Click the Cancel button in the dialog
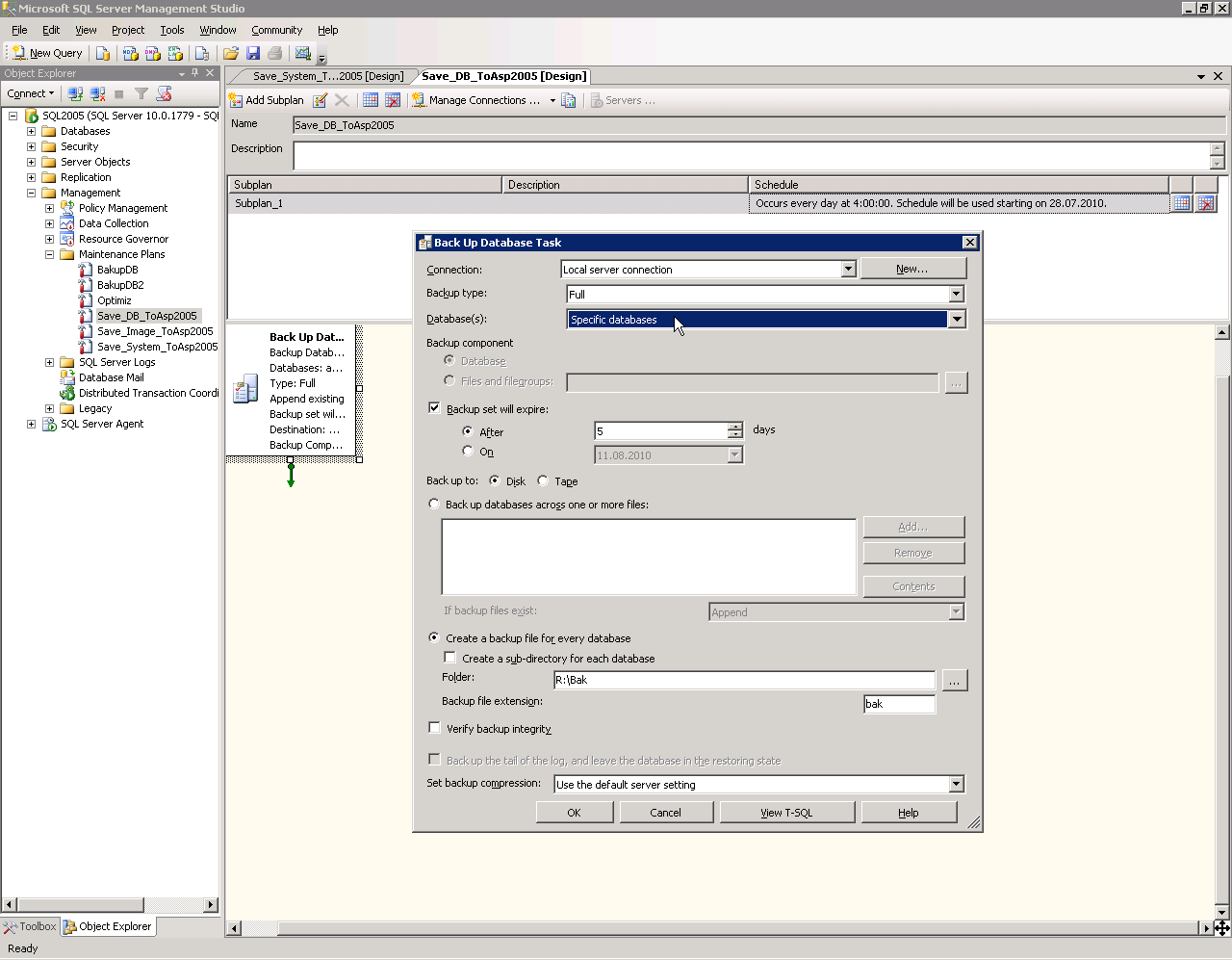 (665, 813)
